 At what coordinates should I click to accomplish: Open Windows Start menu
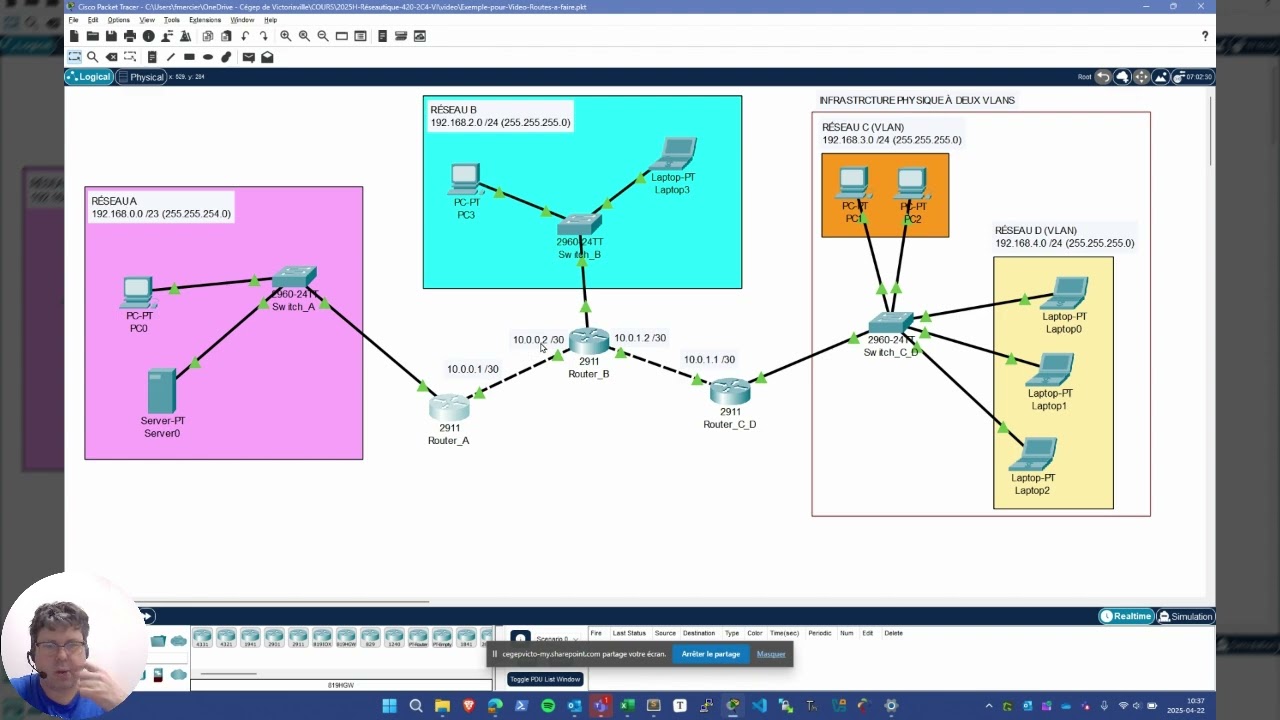[x=389, y=706]
